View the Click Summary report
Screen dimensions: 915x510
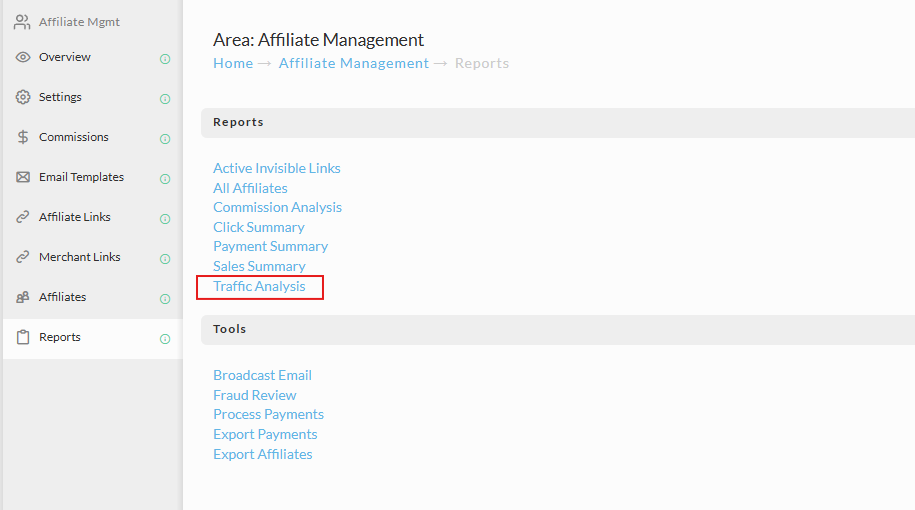coord(259,227)
